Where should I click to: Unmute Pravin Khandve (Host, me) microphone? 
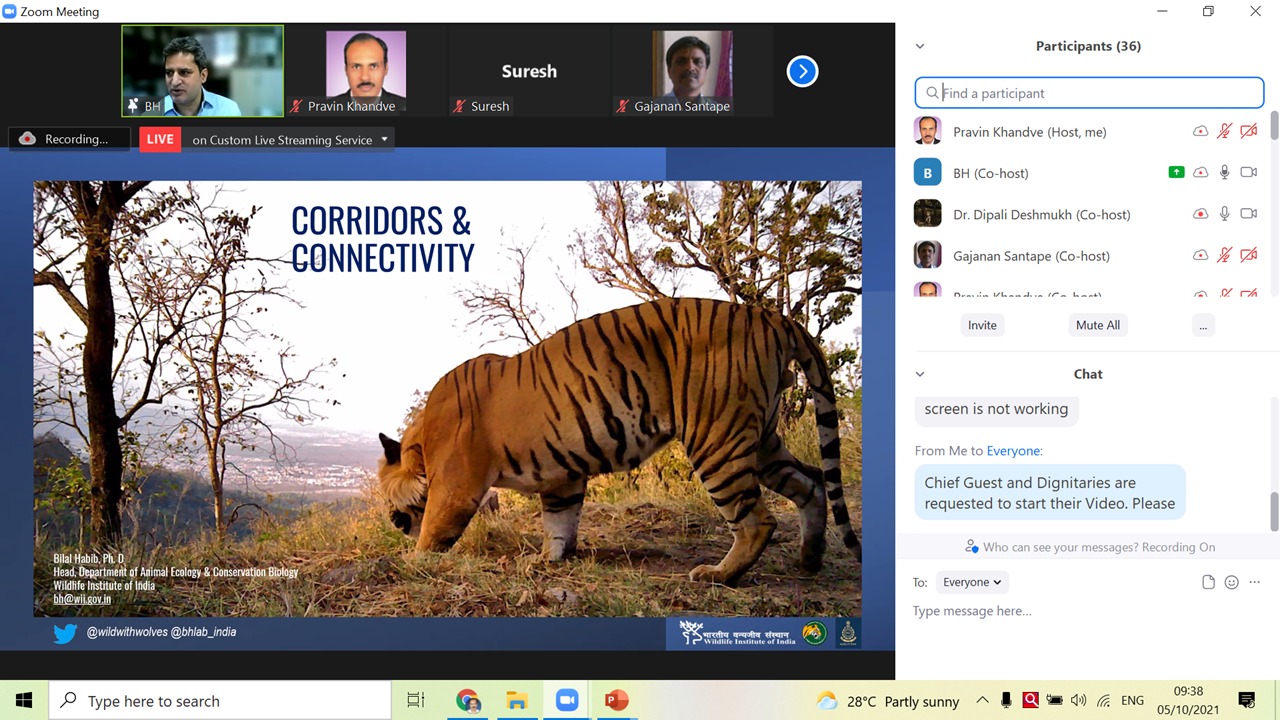coord(1224,132)
